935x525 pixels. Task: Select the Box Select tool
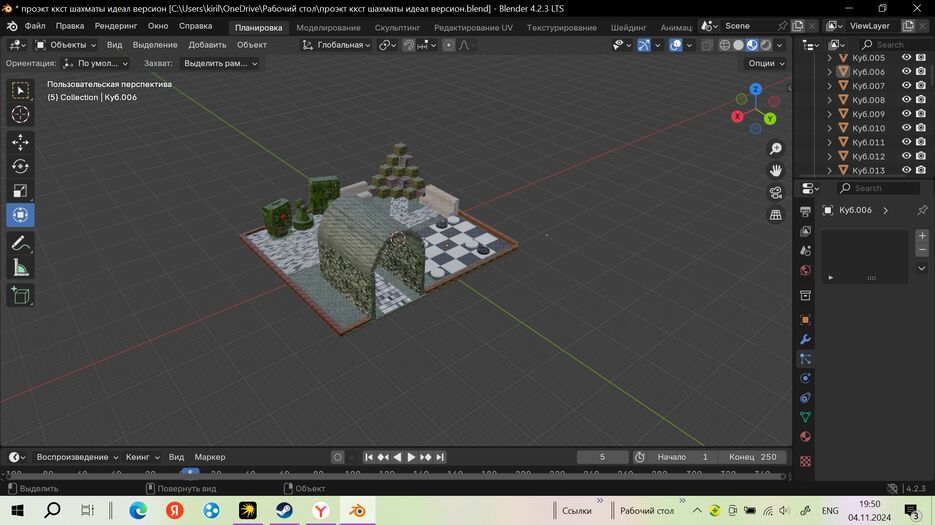pyautogui.click(x=20, y=90)
